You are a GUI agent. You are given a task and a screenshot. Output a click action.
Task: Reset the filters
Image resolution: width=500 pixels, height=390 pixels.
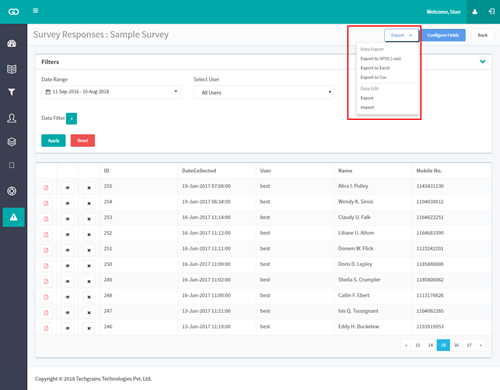click(83, 141)
